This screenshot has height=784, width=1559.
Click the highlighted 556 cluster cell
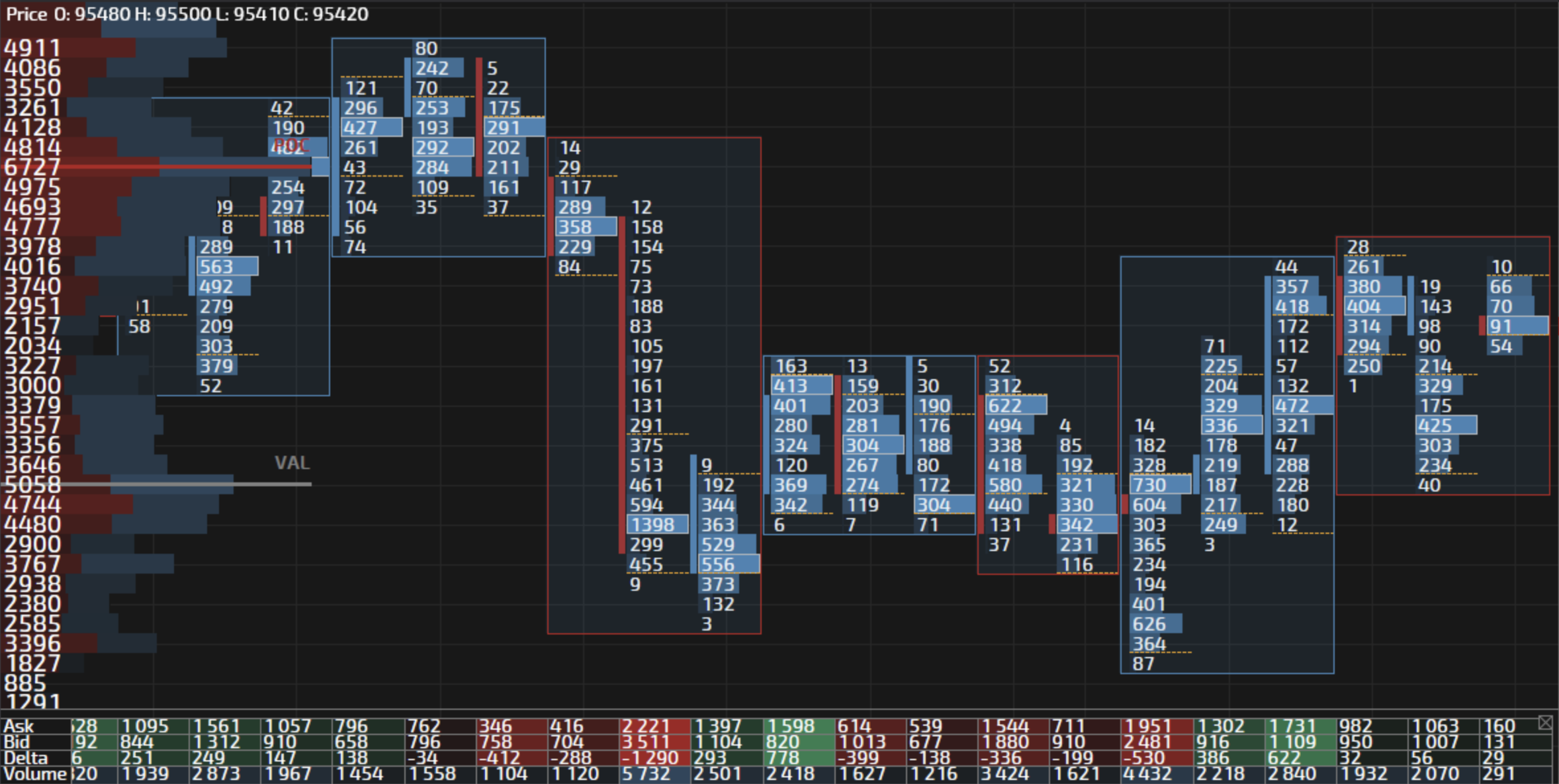point(728,564)
